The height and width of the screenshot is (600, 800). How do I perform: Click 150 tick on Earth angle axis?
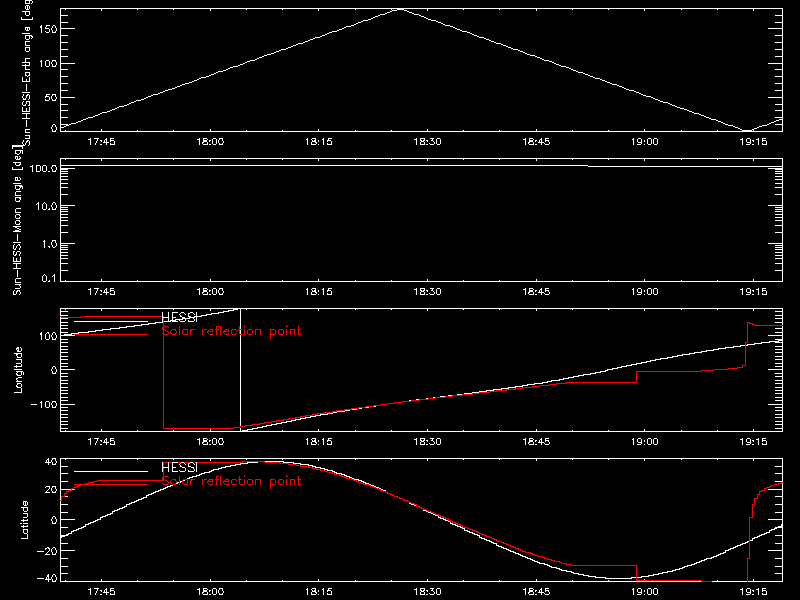coord(47,29)
